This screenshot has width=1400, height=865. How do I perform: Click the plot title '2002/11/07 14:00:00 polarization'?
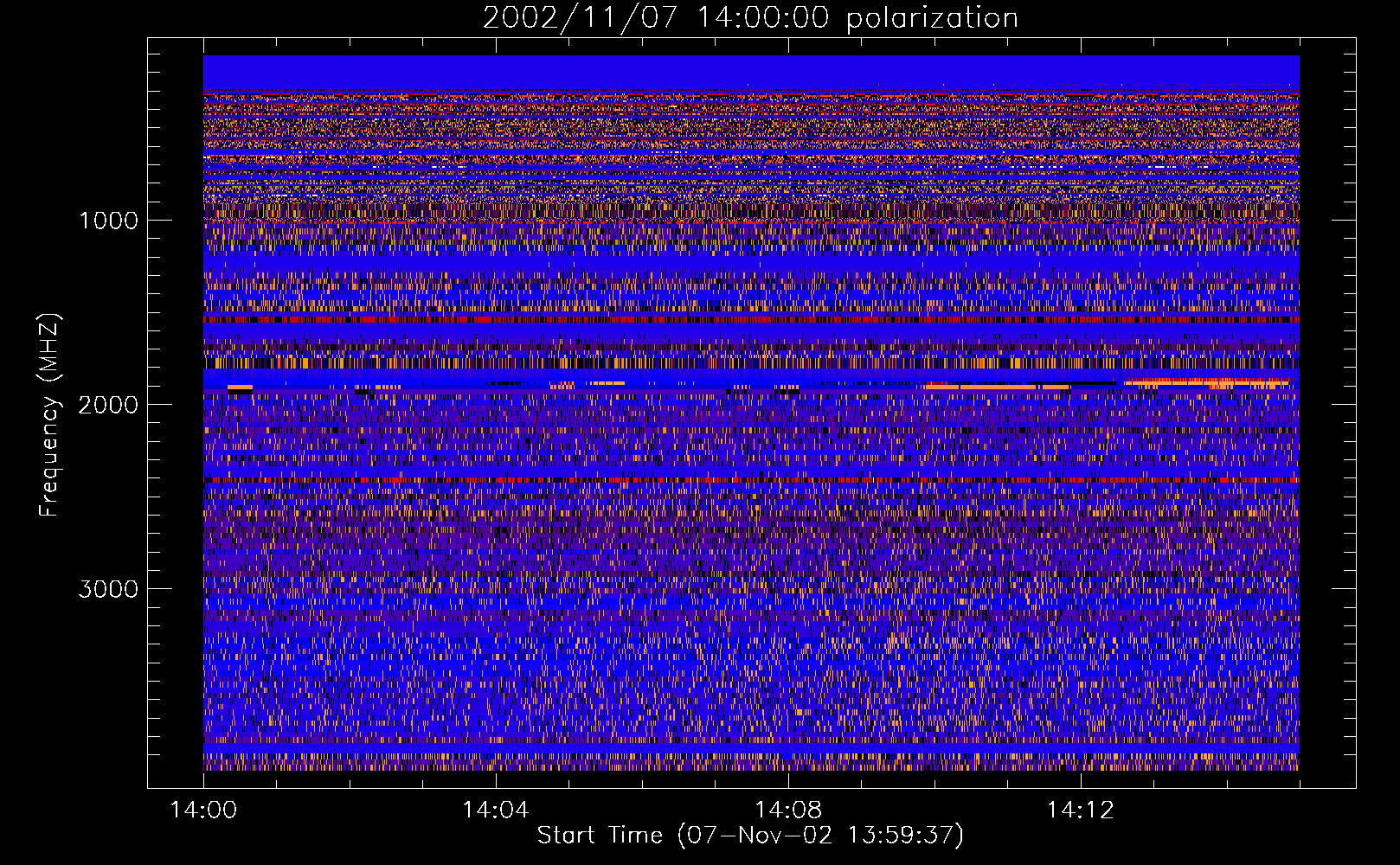[750, 17]
